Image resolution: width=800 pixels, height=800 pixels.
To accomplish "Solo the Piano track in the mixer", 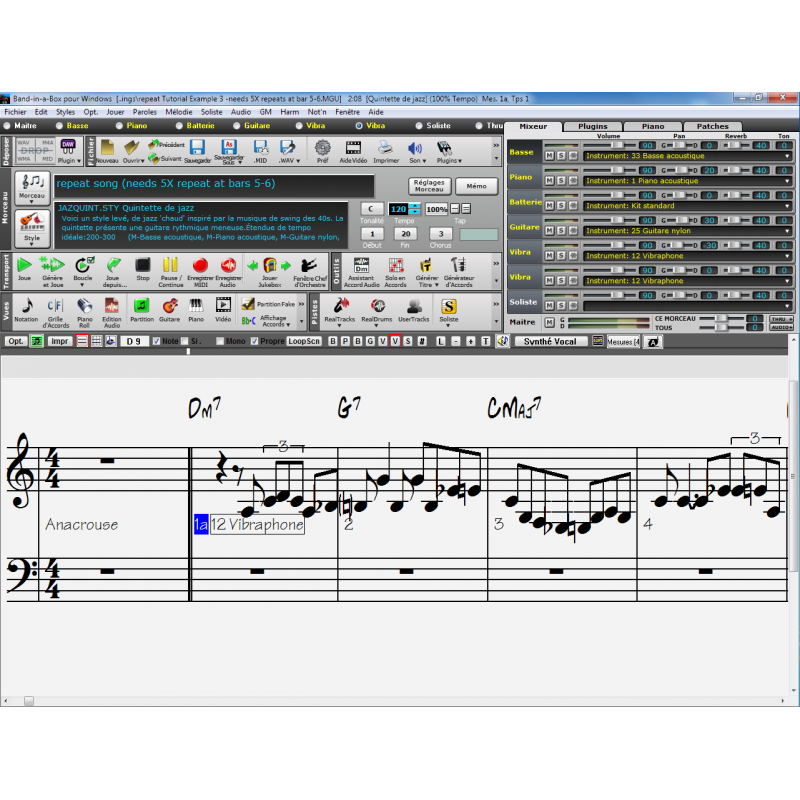I will click(x=561, y=181).
